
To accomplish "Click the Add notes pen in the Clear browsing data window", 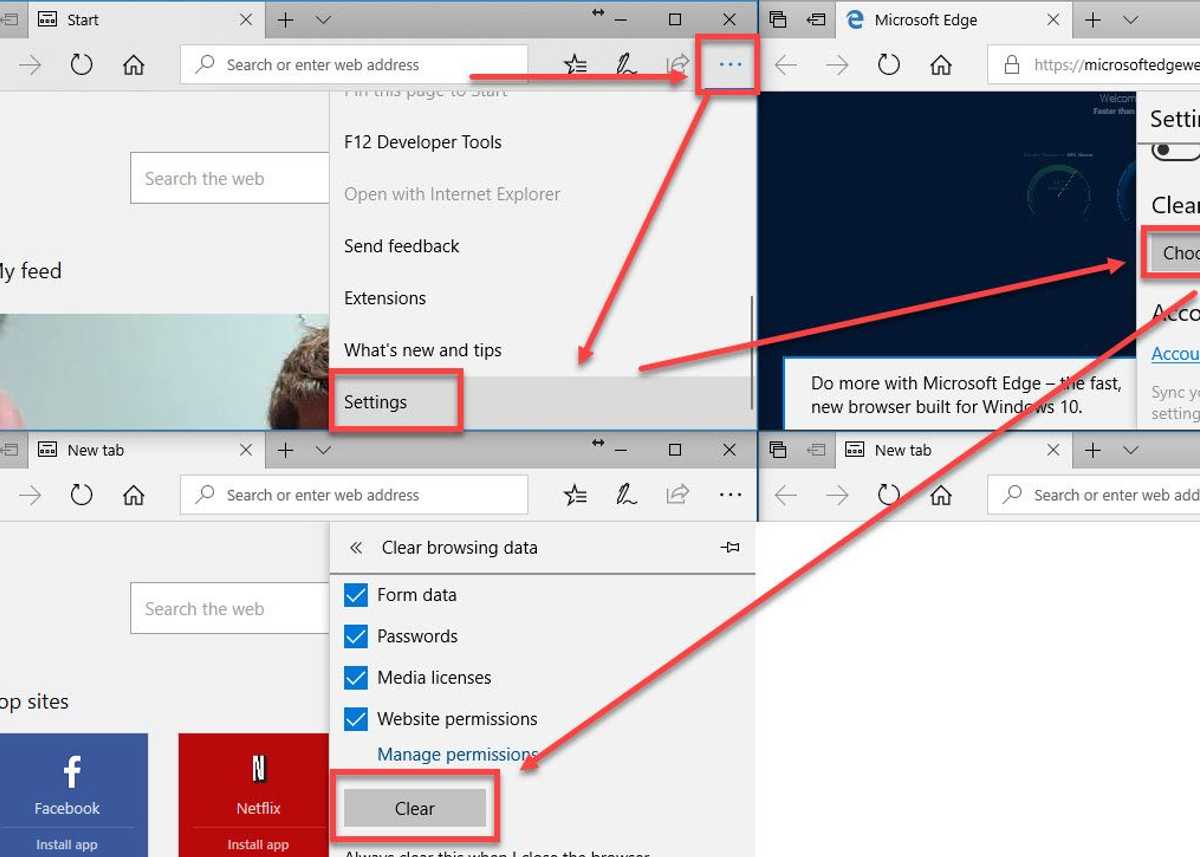I will point(627,495).
